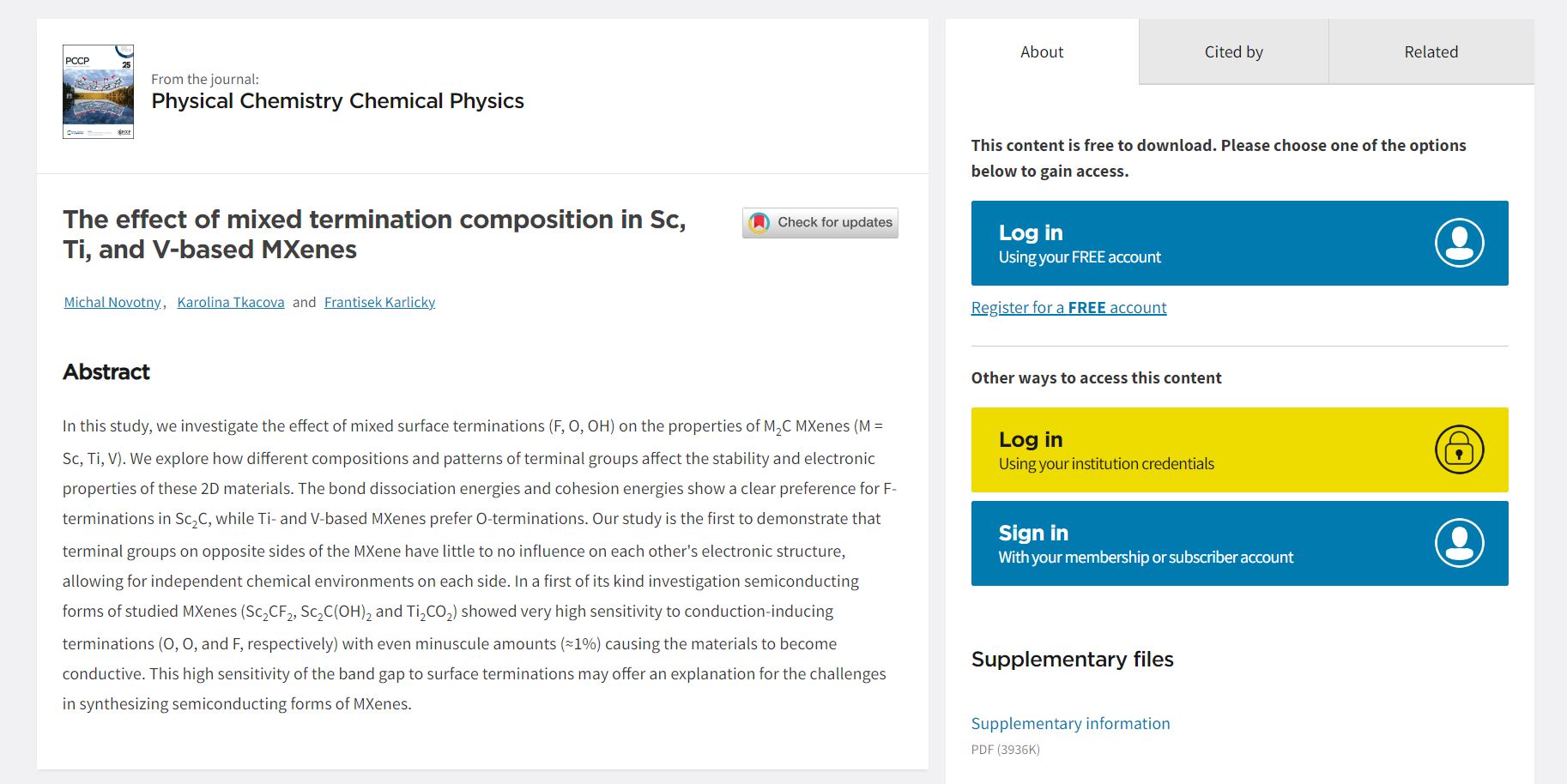Sign in with membership or subscriber account

(x=1201, y=543)
